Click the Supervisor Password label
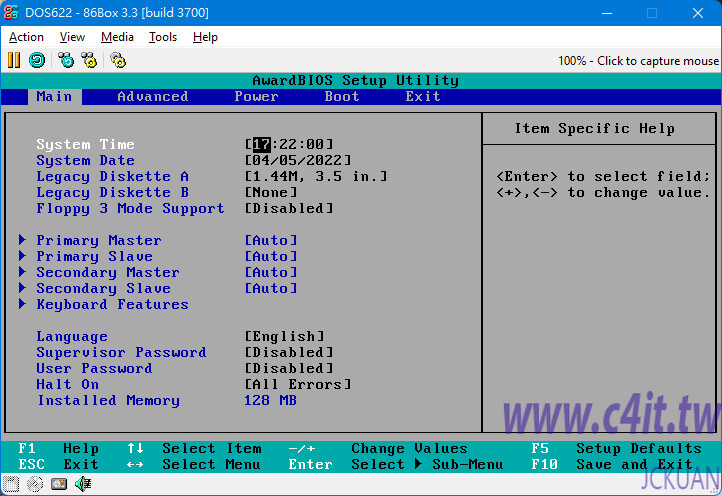This screenshot has height=496, width=722. coord(122,352)
